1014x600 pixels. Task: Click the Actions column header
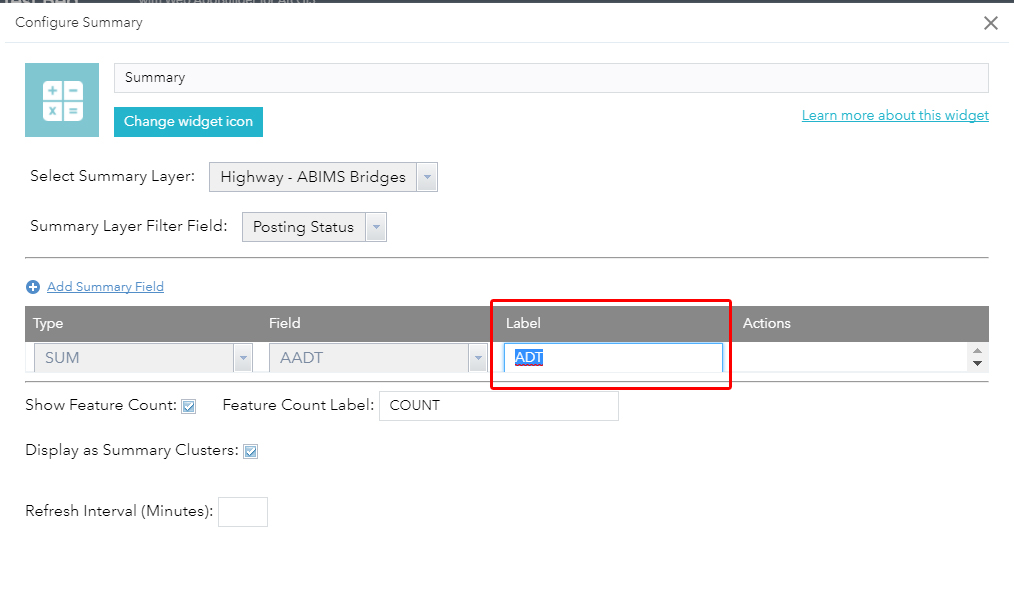click(766, 323)
